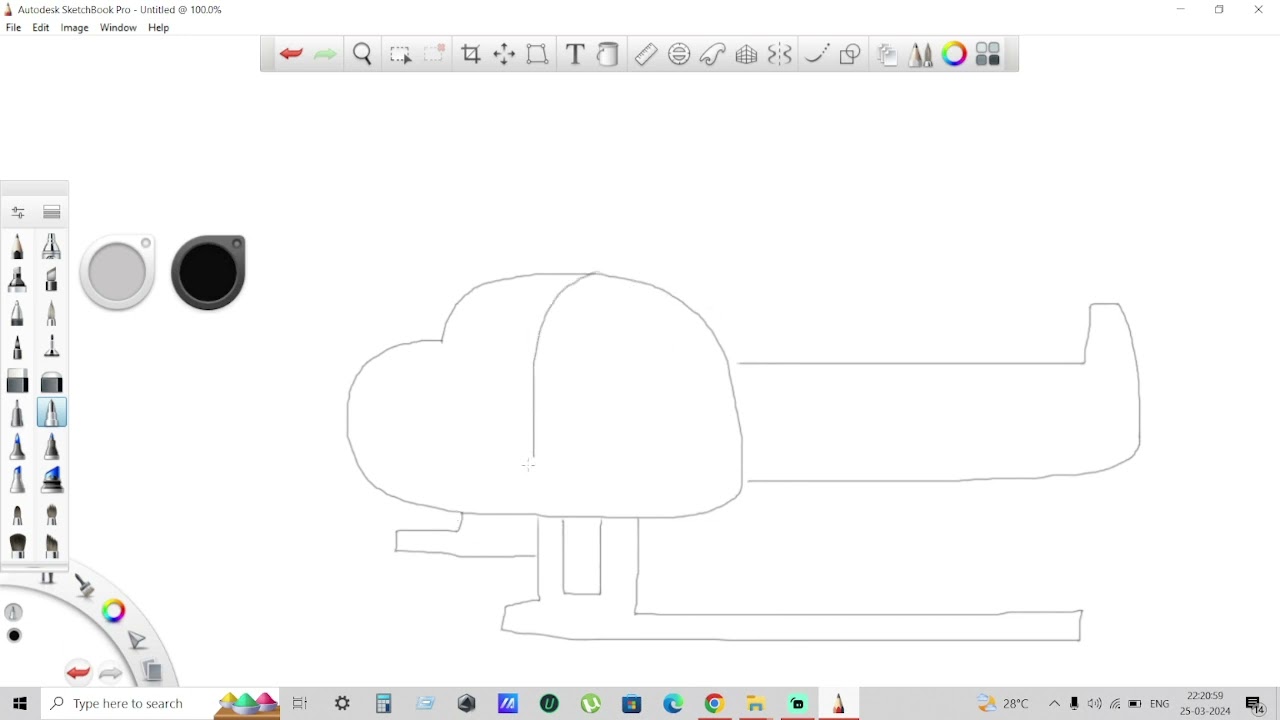Screen dimensions: 1280x720
Task: Open the Brush Library list icon
Action: (52, 212)
